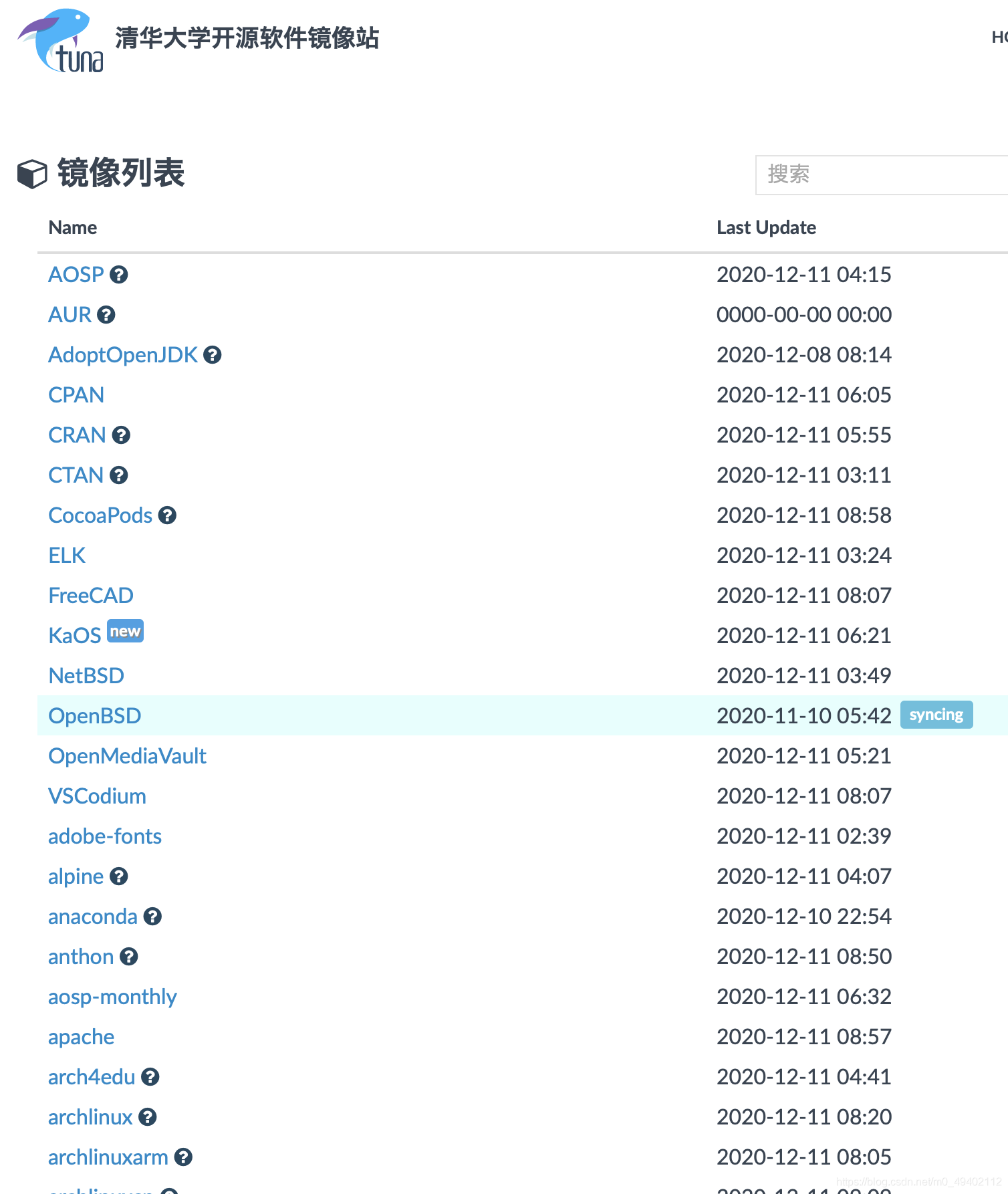Open the arch4edu mirror link

coord(92,1077)
